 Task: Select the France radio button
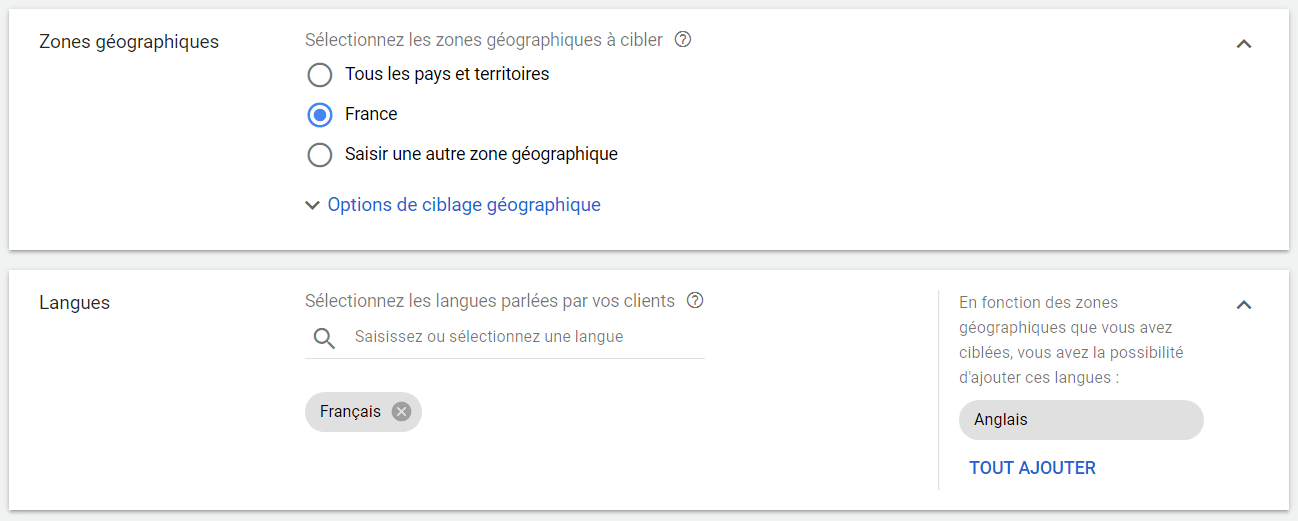click(x=320, y=115)
